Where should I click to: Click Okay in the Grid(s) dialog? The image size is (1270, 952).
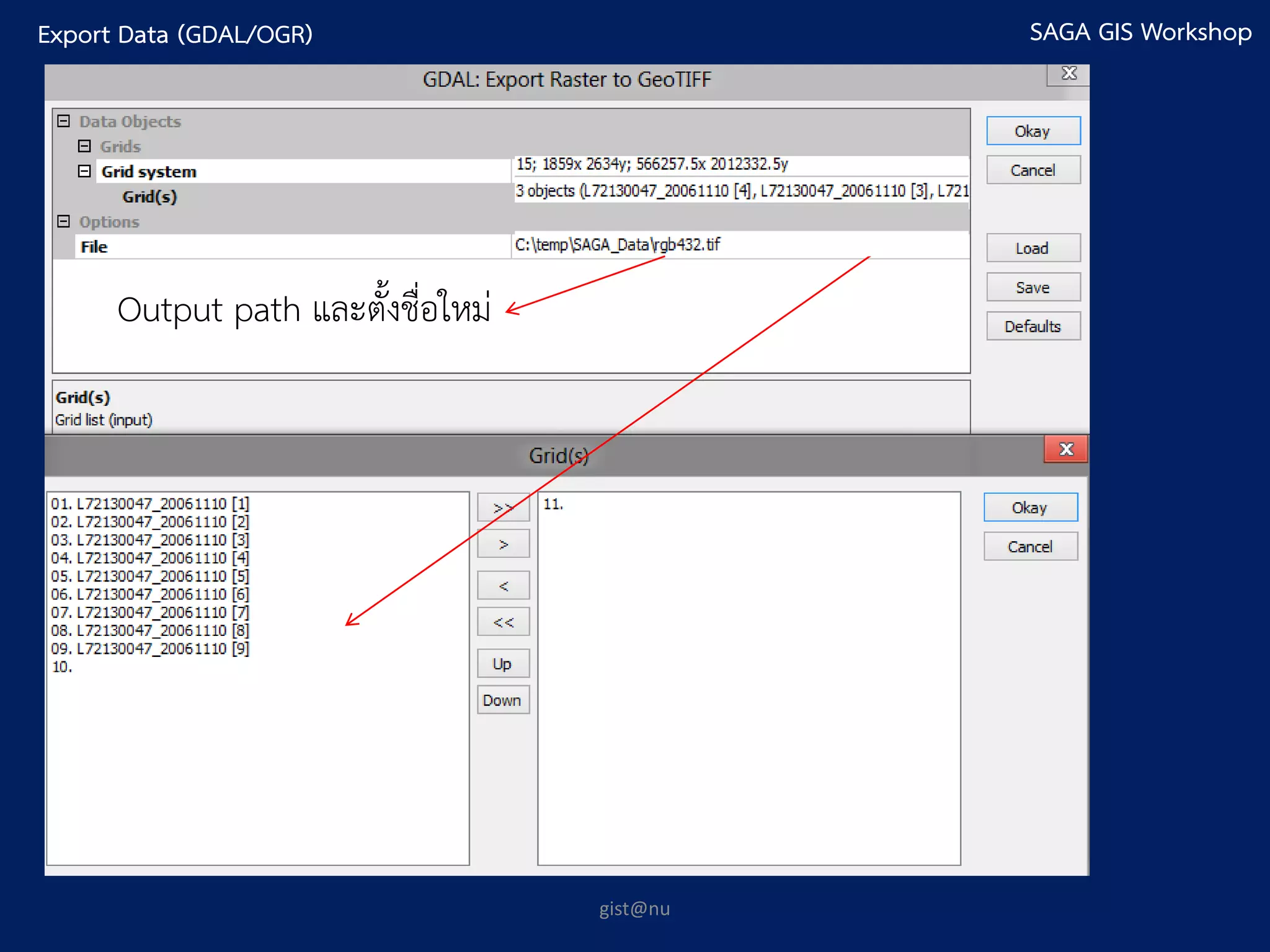click(1031, 508)
